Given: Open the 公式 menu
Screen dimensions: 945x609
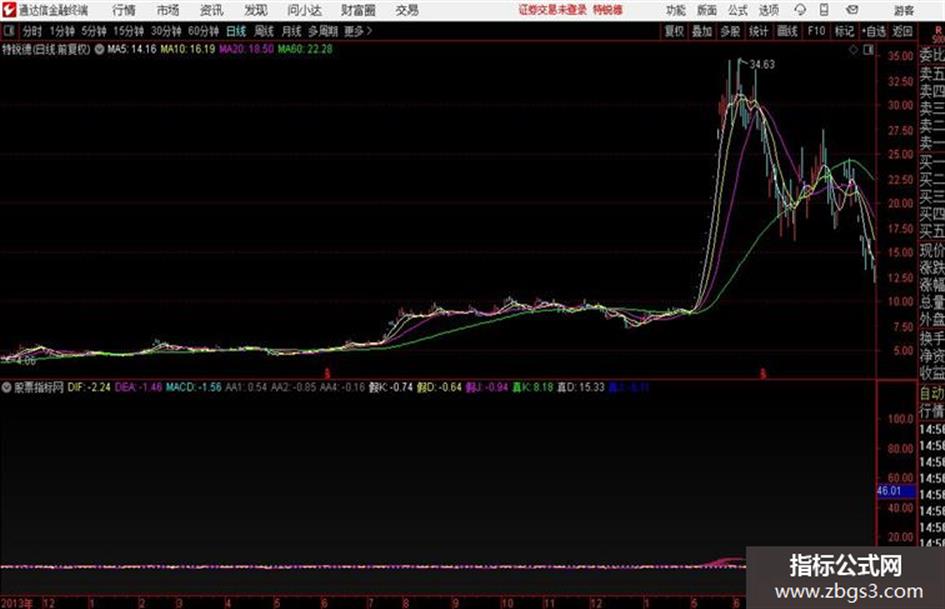Looking at the screenshot, I should coord(738,10).
